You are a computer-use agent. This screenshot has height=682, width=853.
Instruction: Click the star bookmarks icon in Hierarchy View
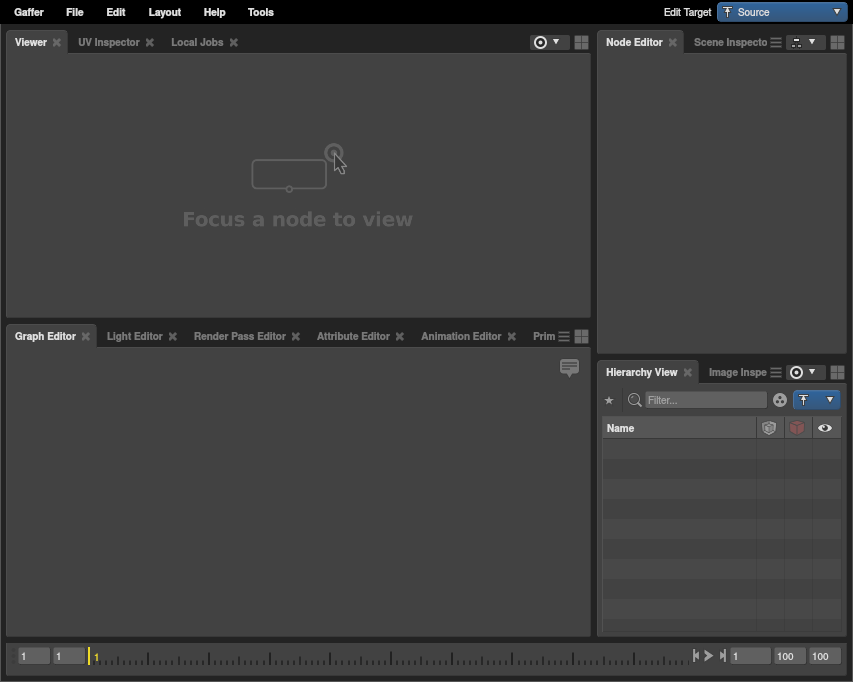pyautogui.click(x=609, y=400)
